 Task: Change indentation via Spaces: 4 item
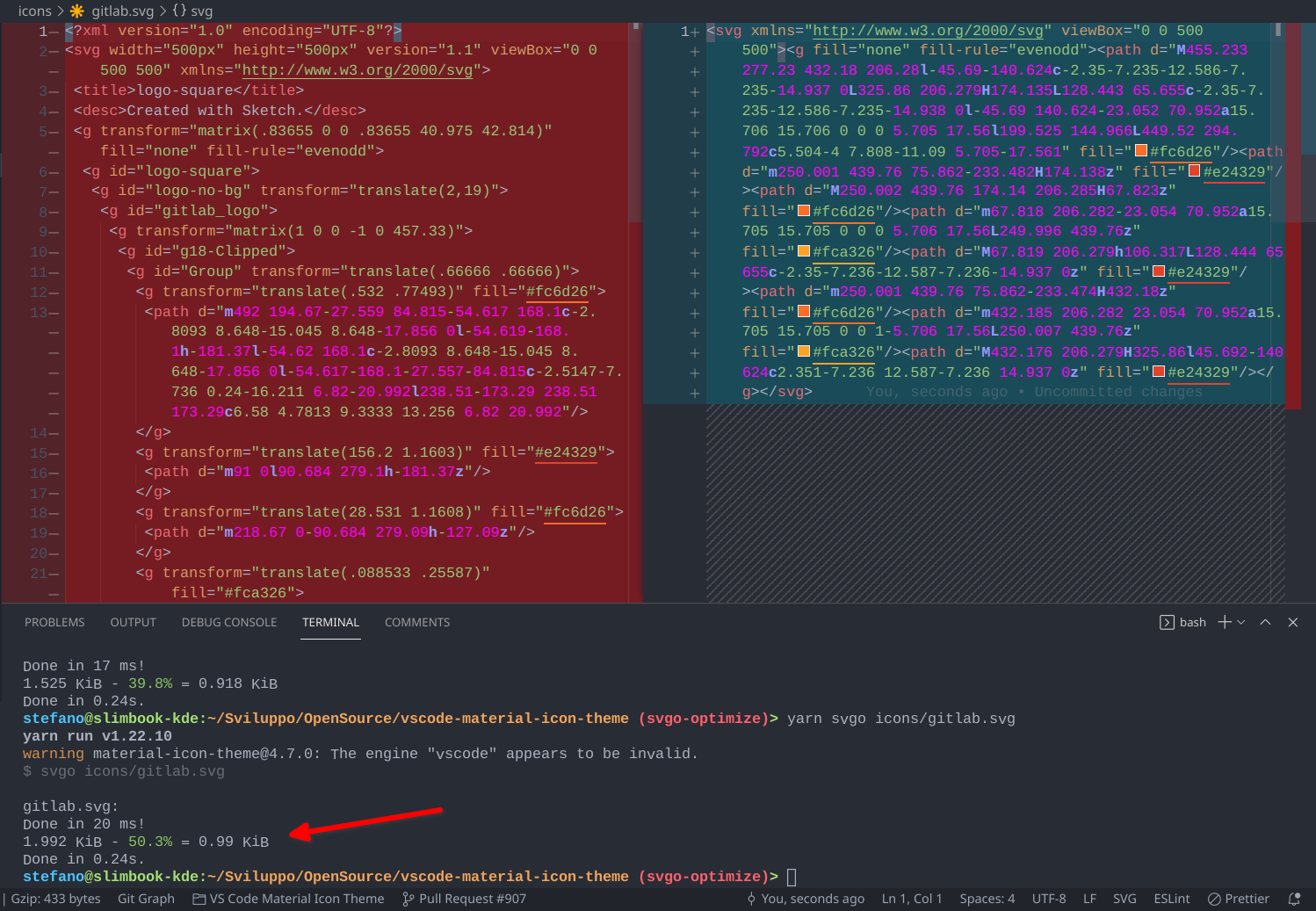point(987,899)
